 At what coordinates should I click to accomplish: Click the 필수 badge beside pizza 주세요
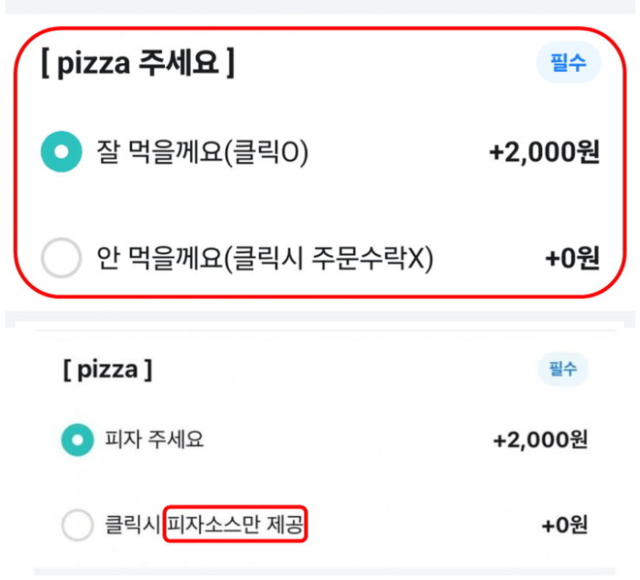click(568, 62)
